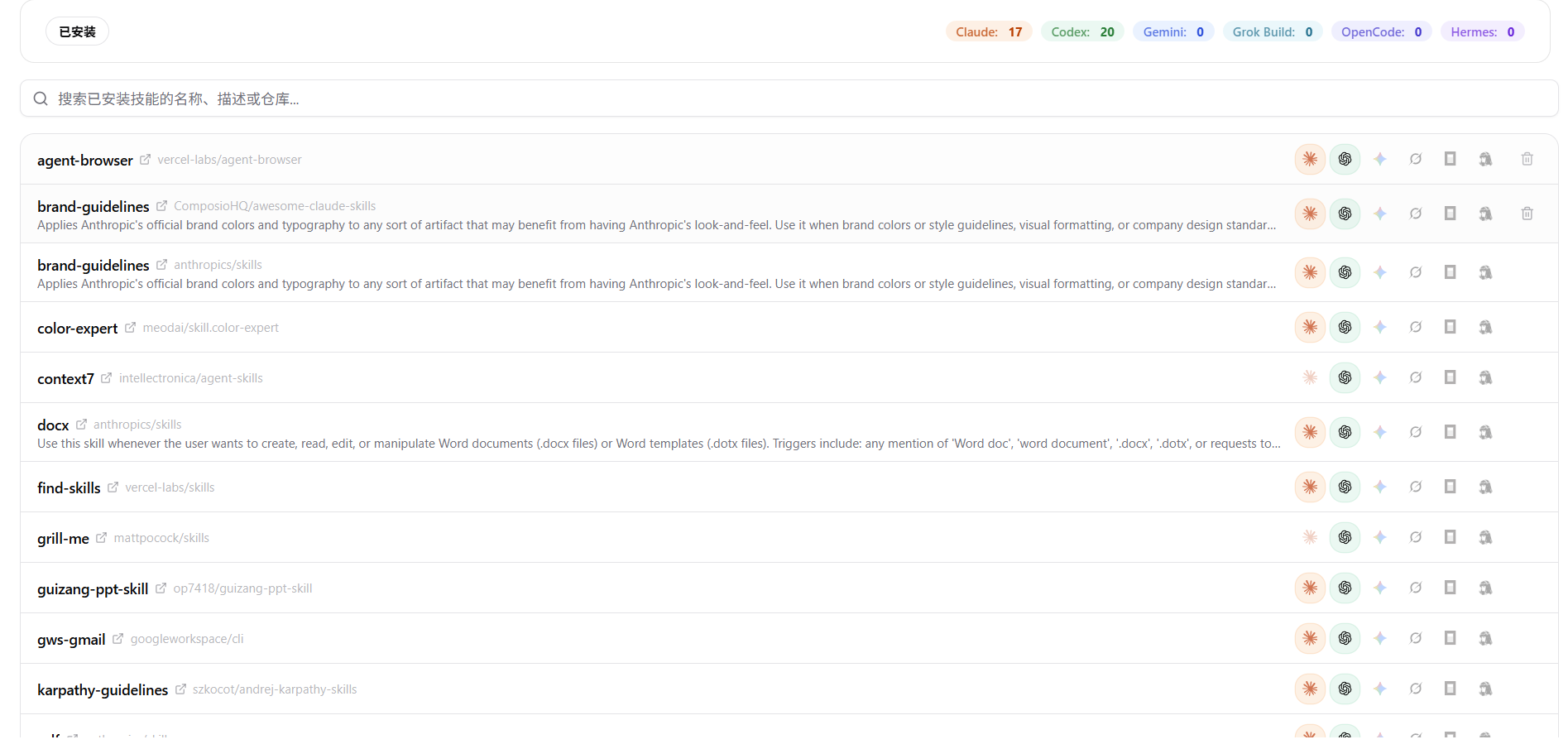Click Hermes icon in gws-gmail row
The image size is (1568, 749).
click(x=1486, y=638)
